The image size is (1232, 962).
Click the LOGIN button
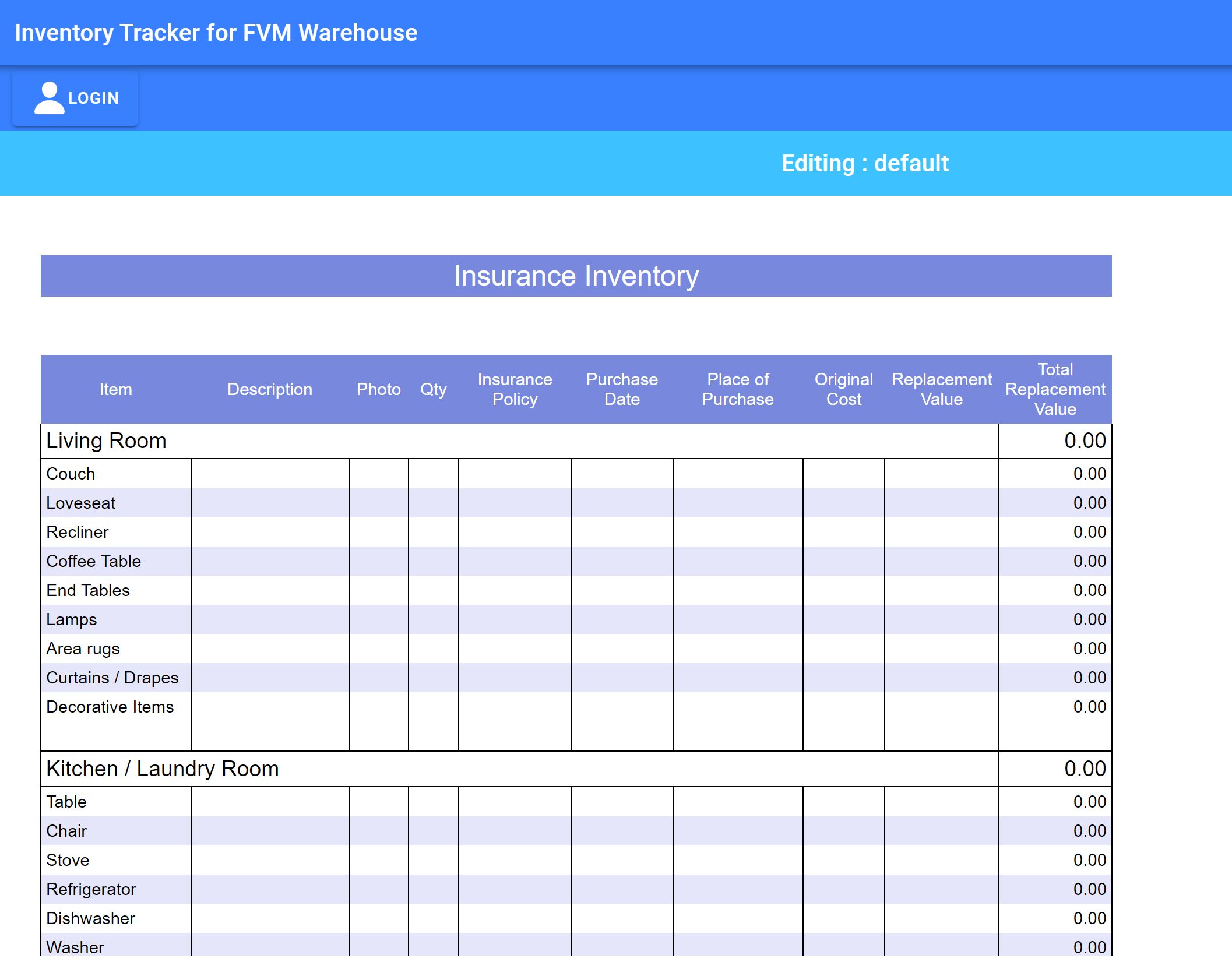(x=75, y=98)
